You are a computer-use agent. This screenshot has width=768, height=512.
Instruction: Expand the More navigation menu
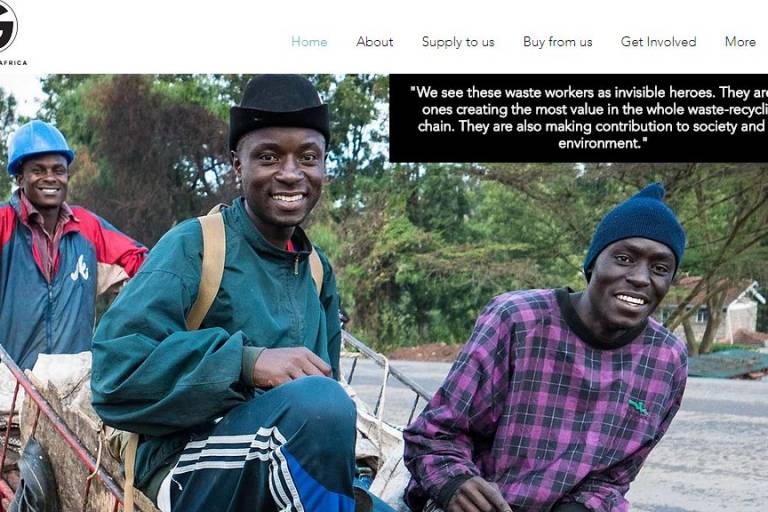click(740, 42)
